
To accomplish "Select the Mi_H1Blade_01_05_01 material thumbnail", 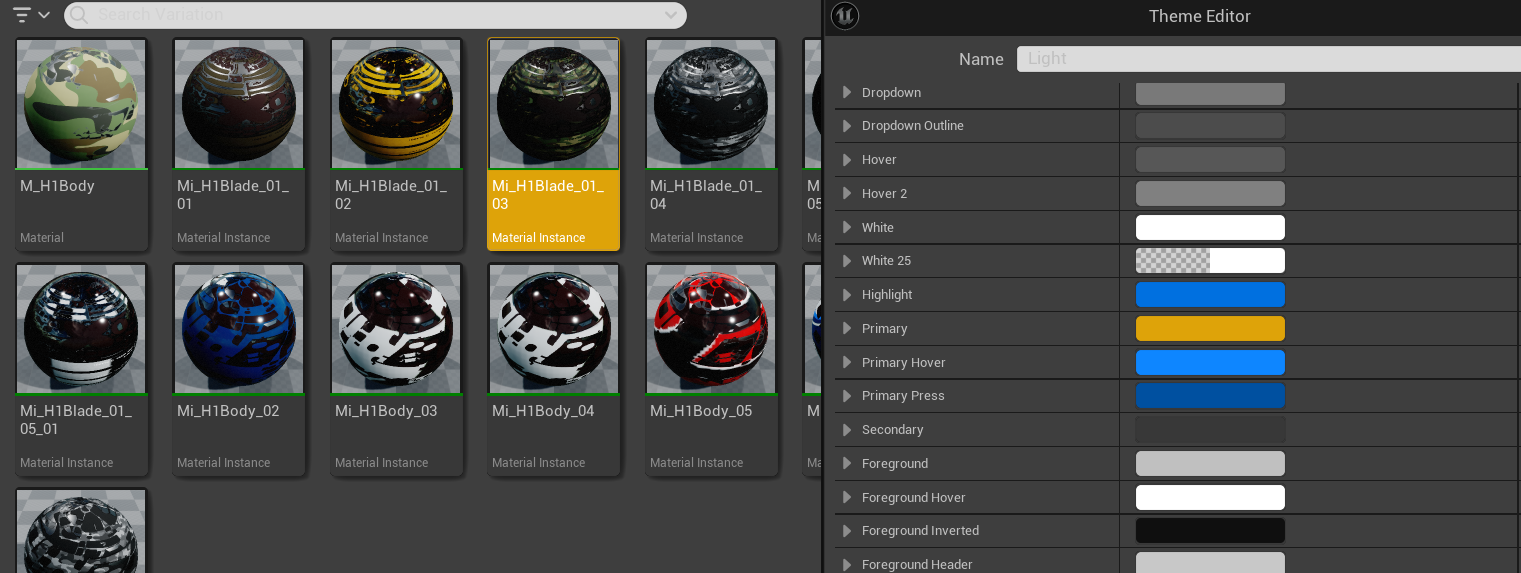I will tap(81, 329).
